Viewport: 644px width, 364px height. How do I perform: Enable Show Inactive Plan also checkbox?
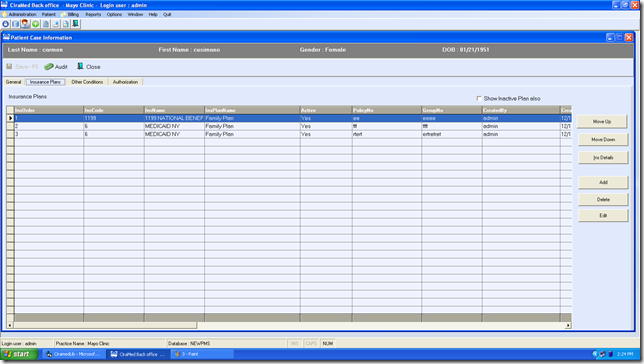479,99
